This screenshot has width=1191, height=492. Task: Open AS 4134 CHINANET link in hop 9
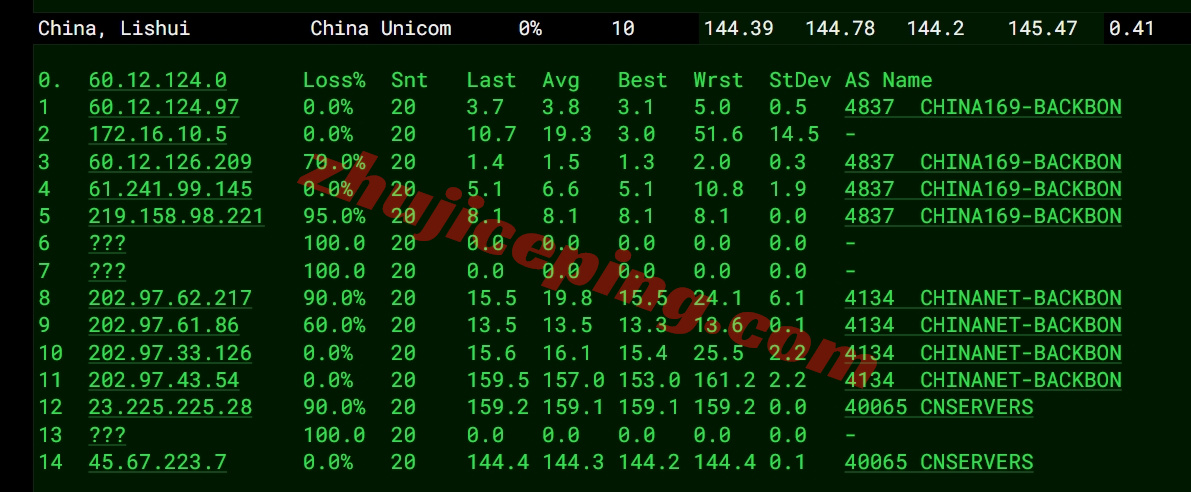[x=983, y=326]
